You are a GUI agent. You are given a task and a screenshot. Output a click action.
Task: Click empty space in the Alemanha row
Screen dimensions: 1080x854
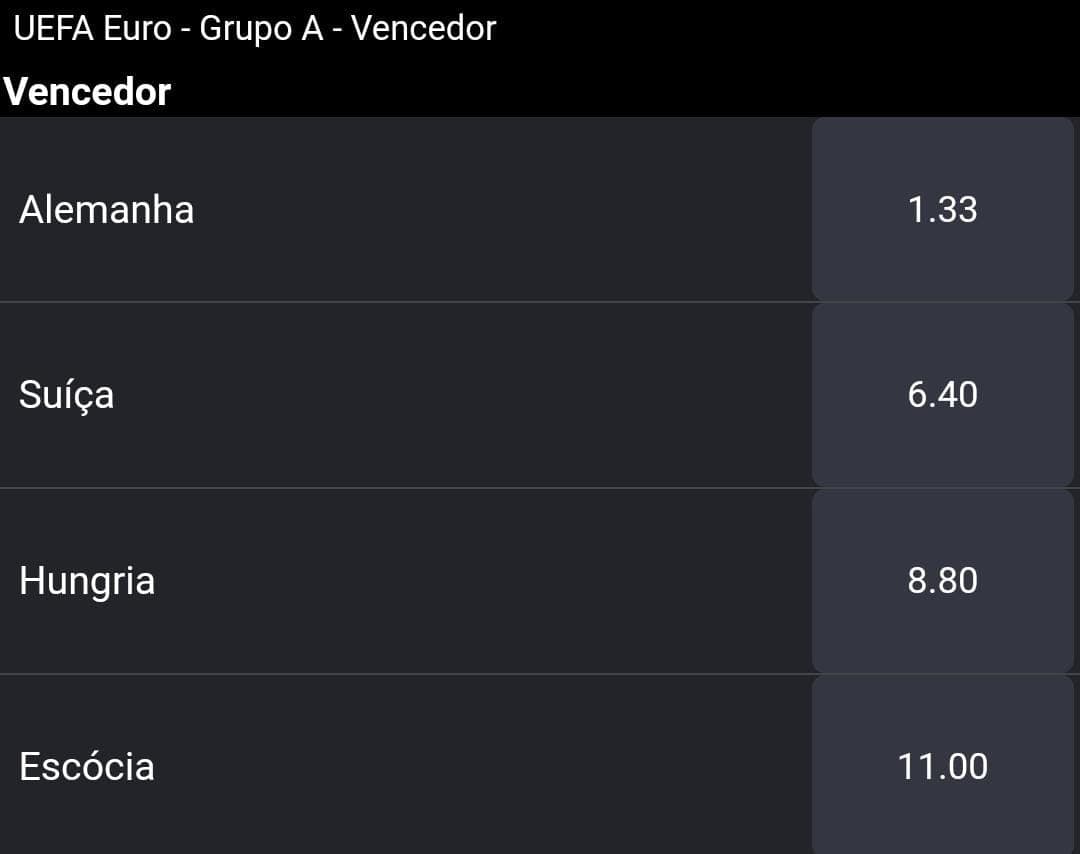(503, 209)
